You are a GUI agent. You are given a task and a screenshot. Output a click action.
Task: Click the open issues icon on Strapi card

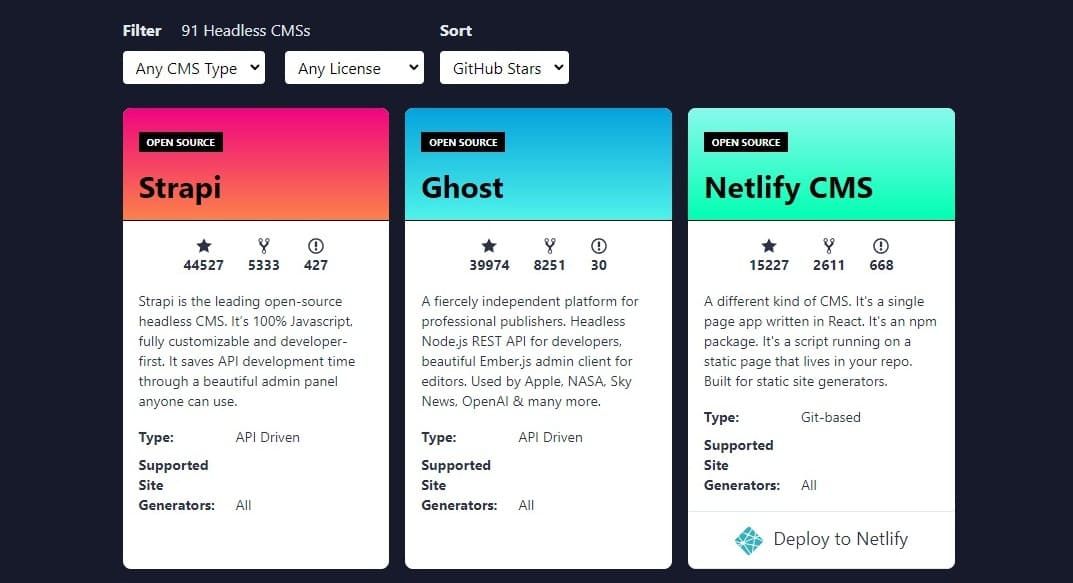pyautogui.click(x=316, y=246)
